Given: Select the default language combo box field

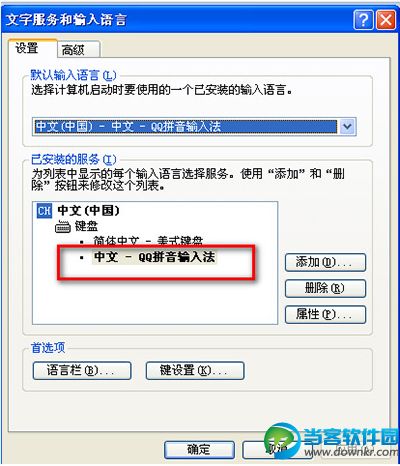Looking at the screenshot, I should (x=194, y=127).
